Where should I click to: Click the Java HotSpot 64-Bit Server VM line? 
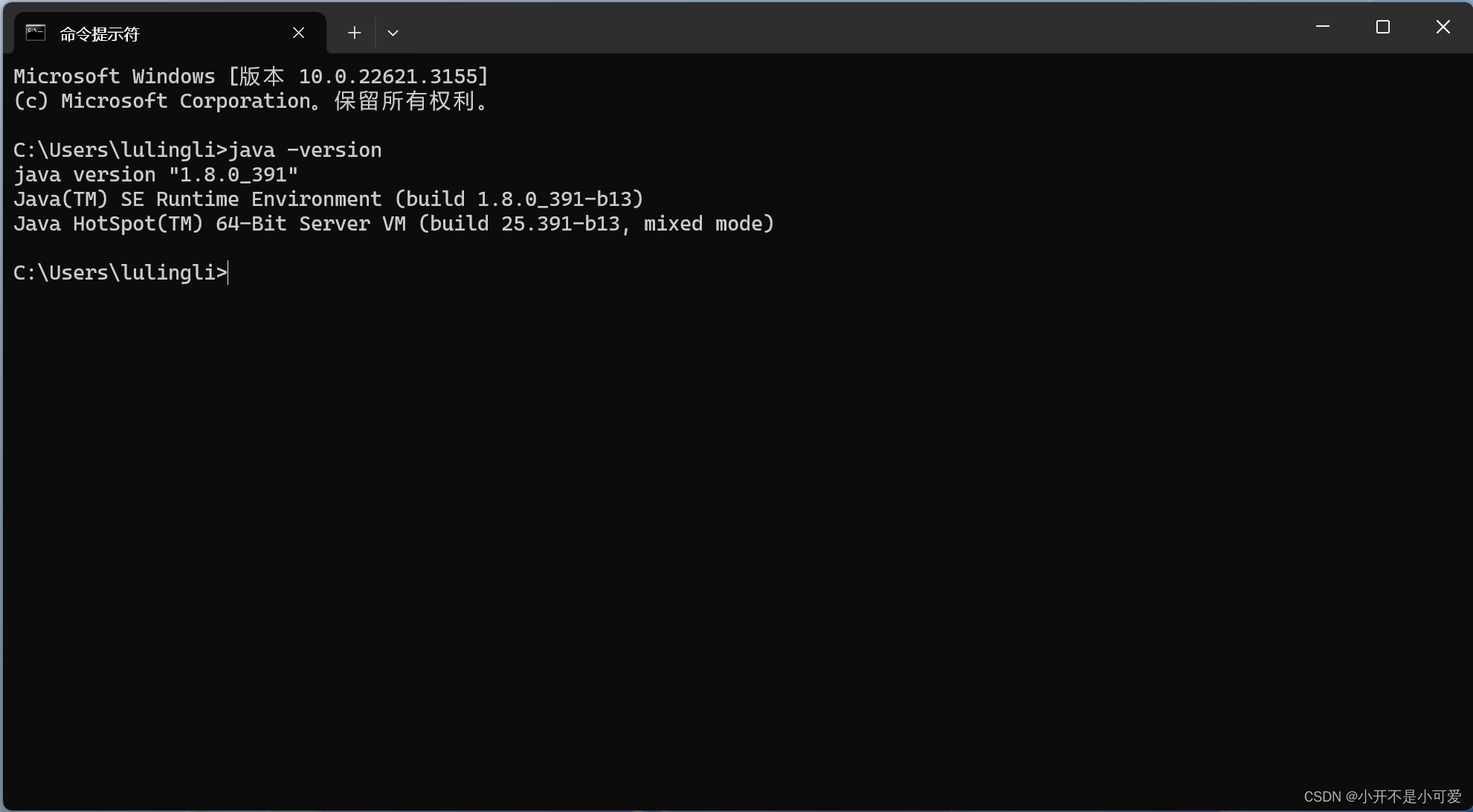(393, 223)
